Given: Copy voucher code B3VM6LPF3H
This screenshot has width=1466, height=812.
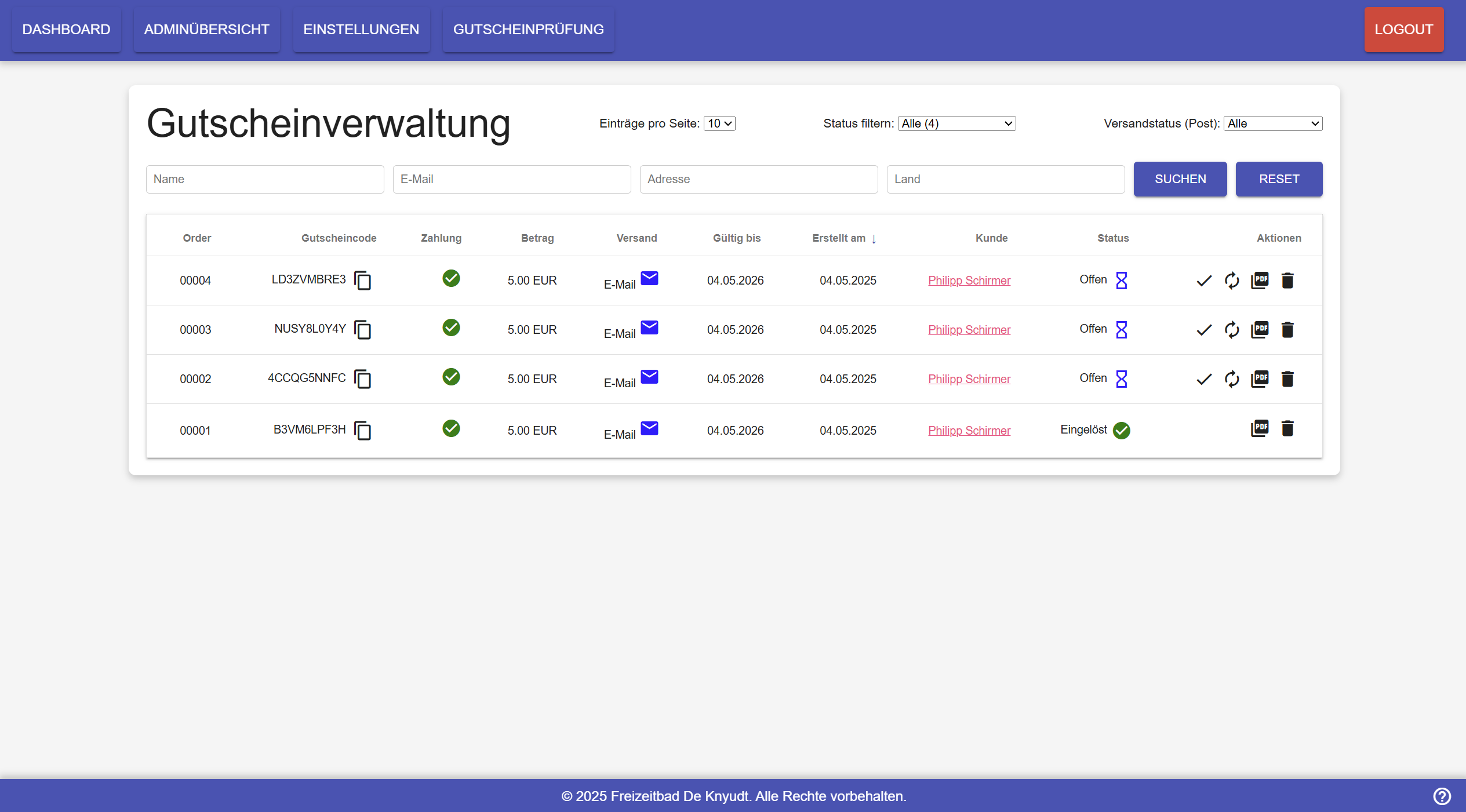Looking at the screenshot, I should 363,431.
